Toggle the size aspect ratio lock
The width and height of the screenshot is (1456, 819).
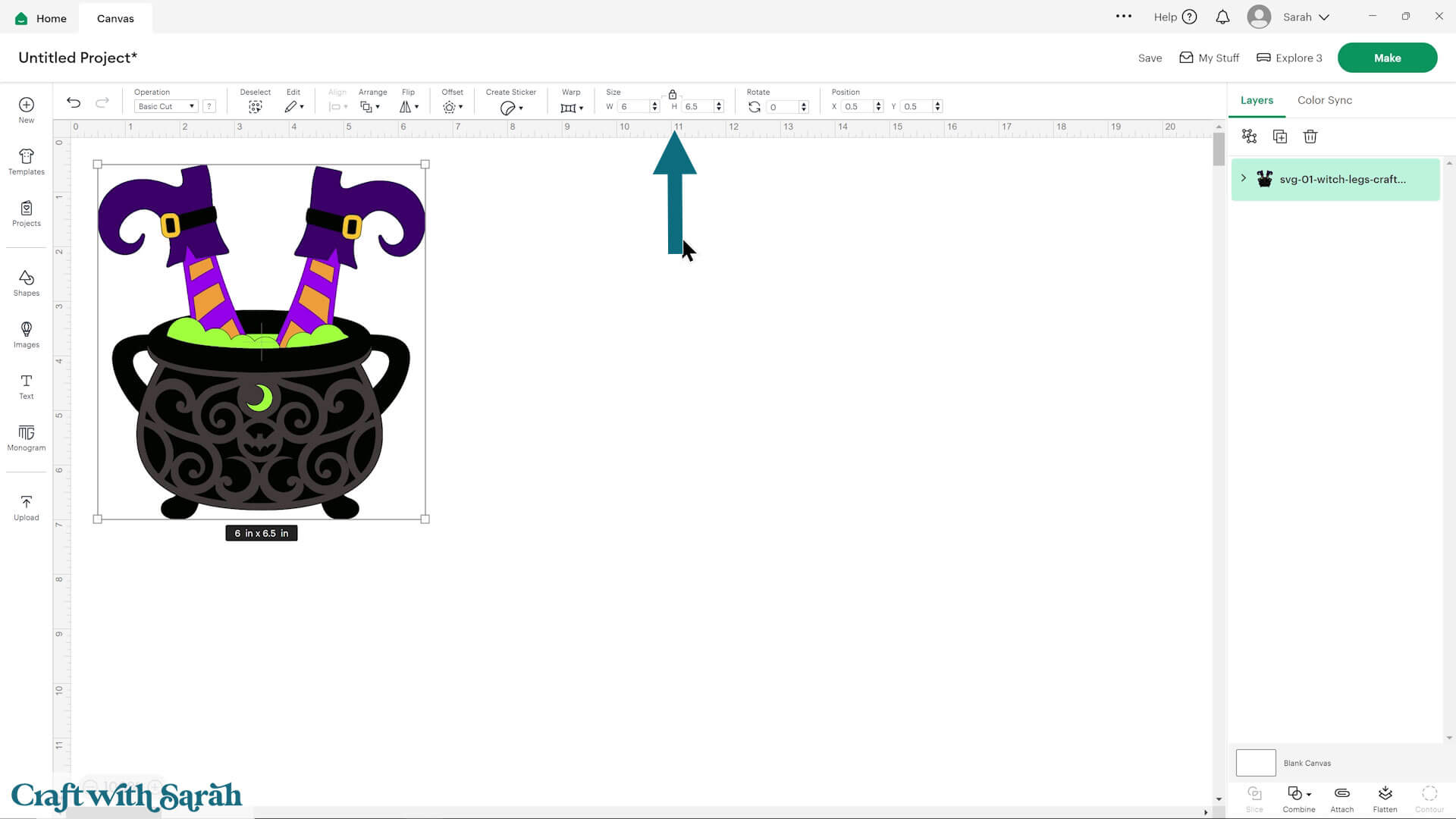click(672, 94)
